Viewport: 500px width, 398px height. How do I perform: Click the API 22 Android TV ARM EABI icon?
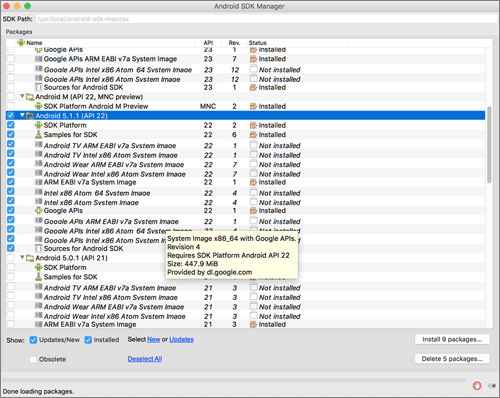(x=39, y=145)
